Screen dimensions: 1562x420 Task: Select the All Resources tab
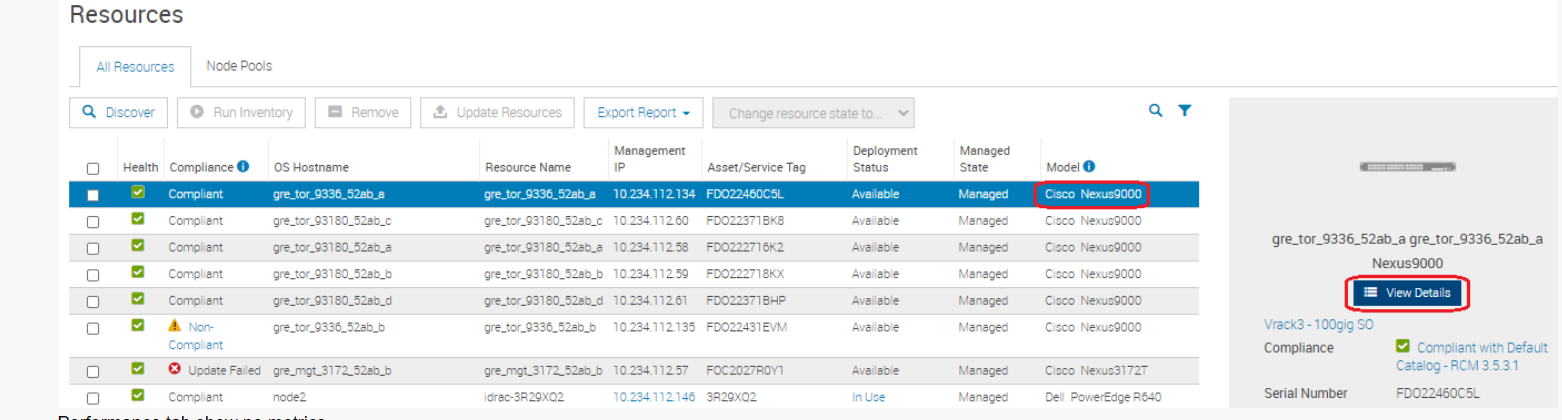[135, 67]
